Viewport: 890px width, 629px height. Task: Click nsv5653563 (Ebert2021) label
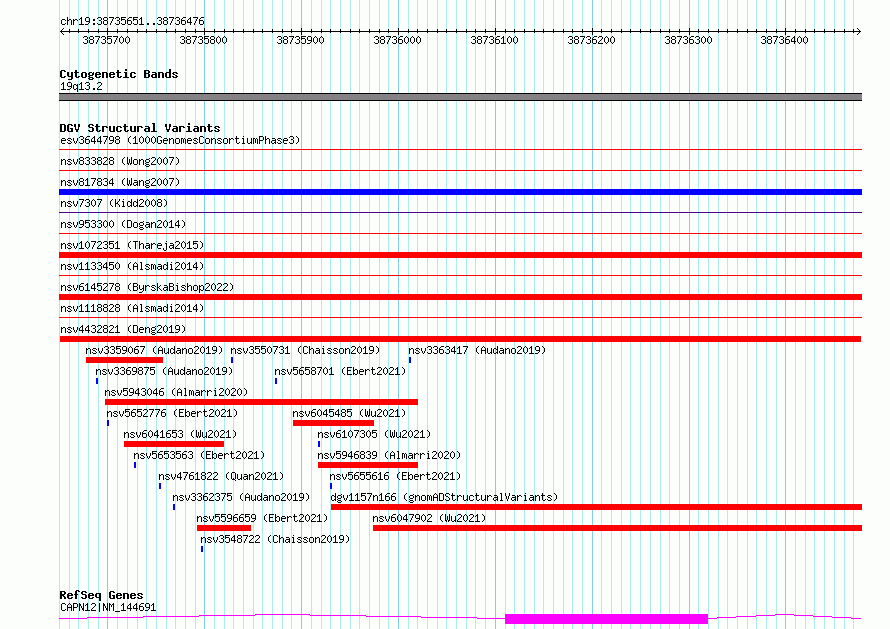(199, 455)
